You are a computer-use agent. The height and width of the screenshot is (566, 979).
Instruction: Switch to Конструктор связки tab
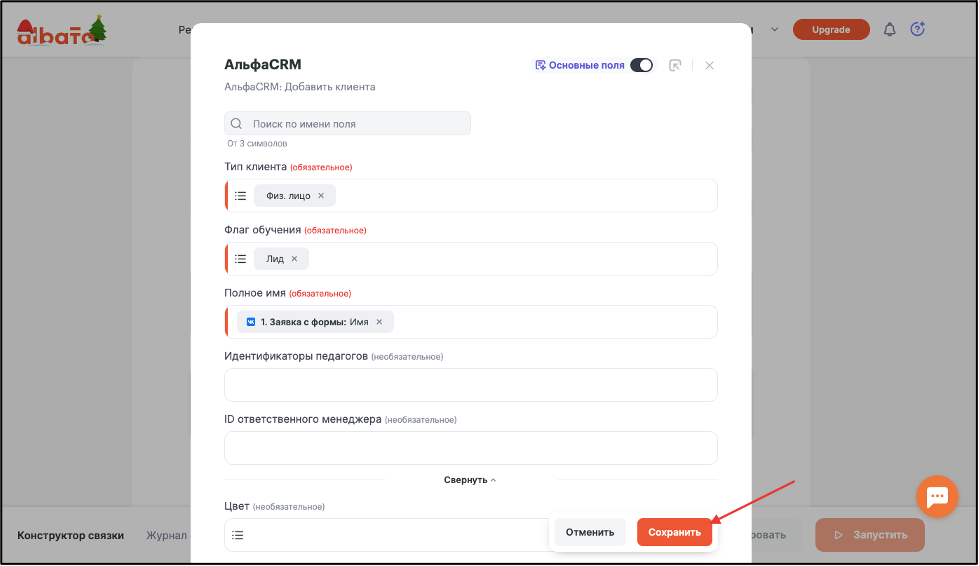click(71, 535)
